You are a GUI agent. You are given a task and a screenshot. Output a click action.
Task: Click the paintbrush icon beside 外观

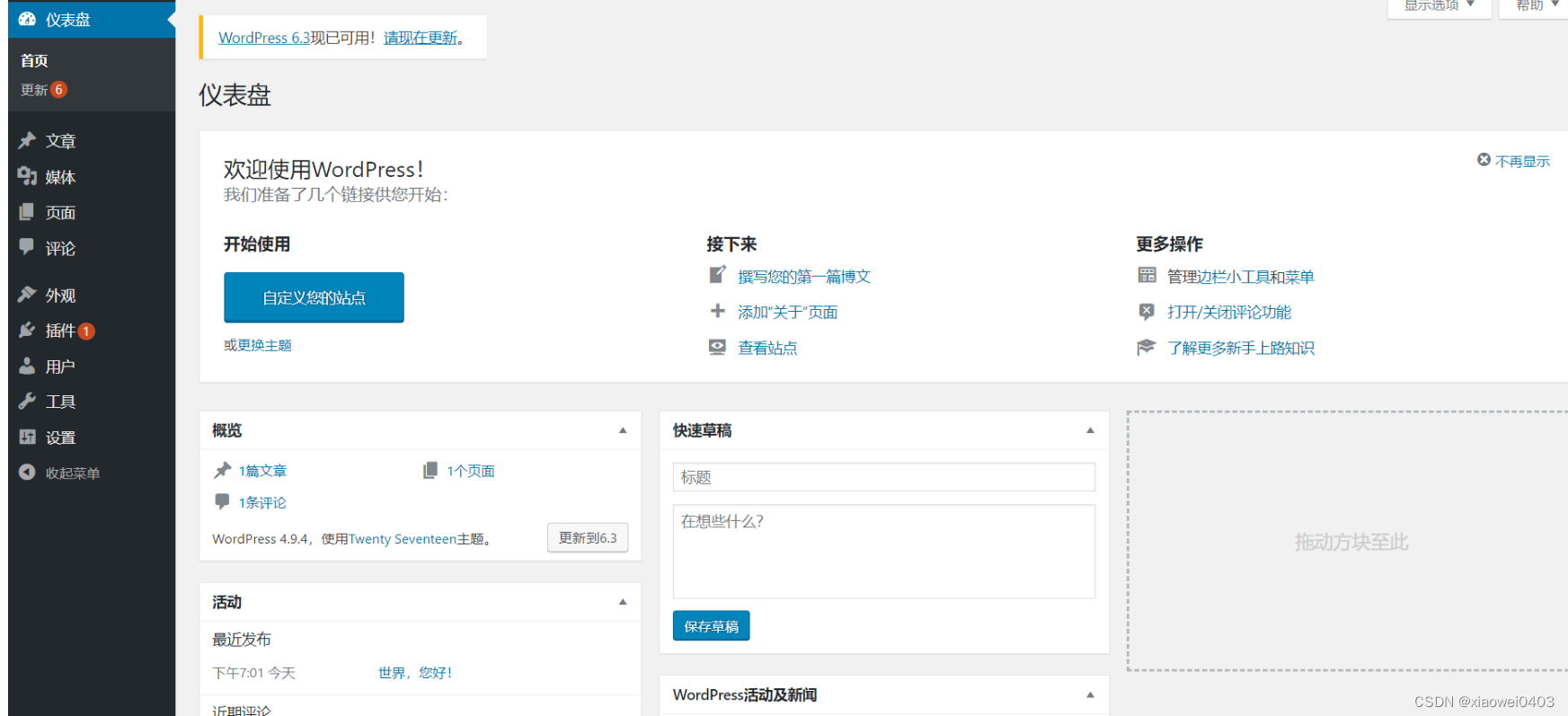pyautogui.click(x=27, y=294)
